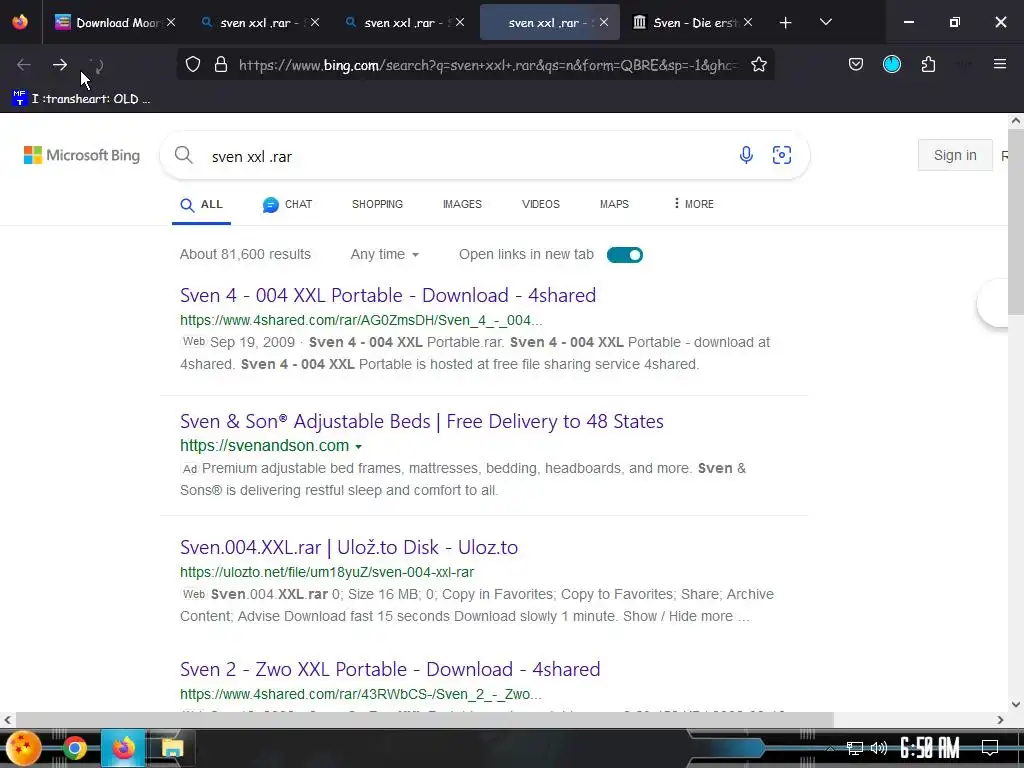Open the extensions puzzle icon

[x=928, y=64]
